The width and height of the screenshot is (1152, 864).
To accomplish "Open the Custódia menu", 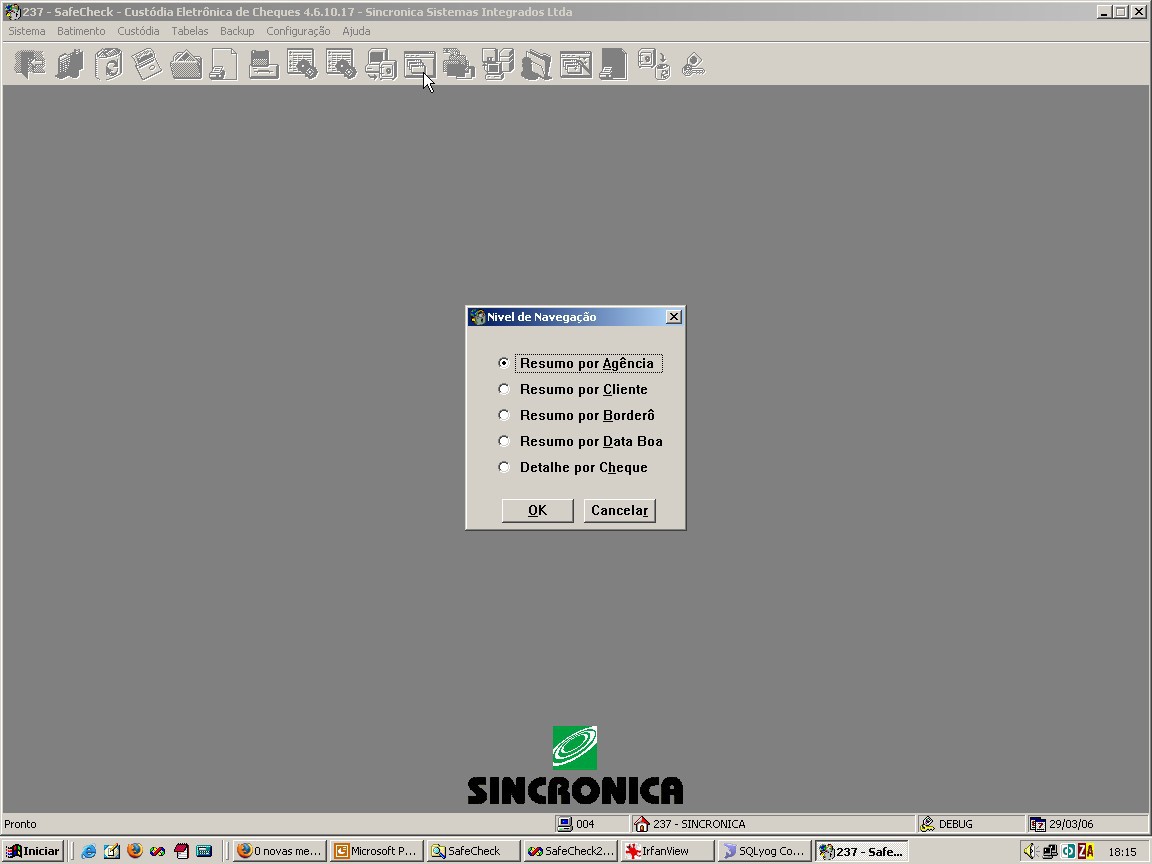I will (138, 31).
